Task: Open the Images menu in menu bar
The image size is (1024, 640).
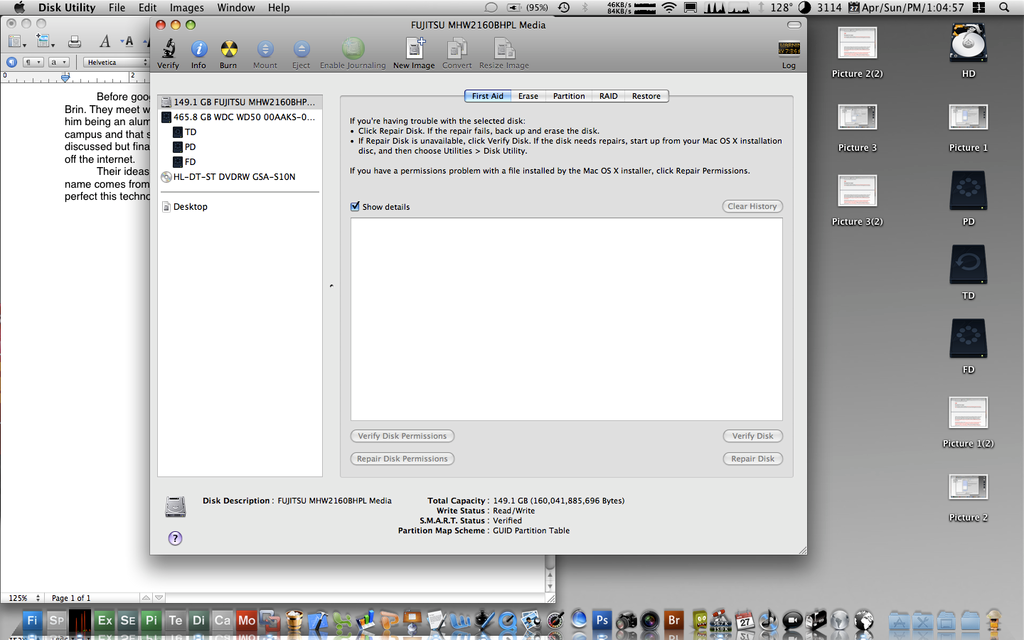Action: (x=186, y=7)
